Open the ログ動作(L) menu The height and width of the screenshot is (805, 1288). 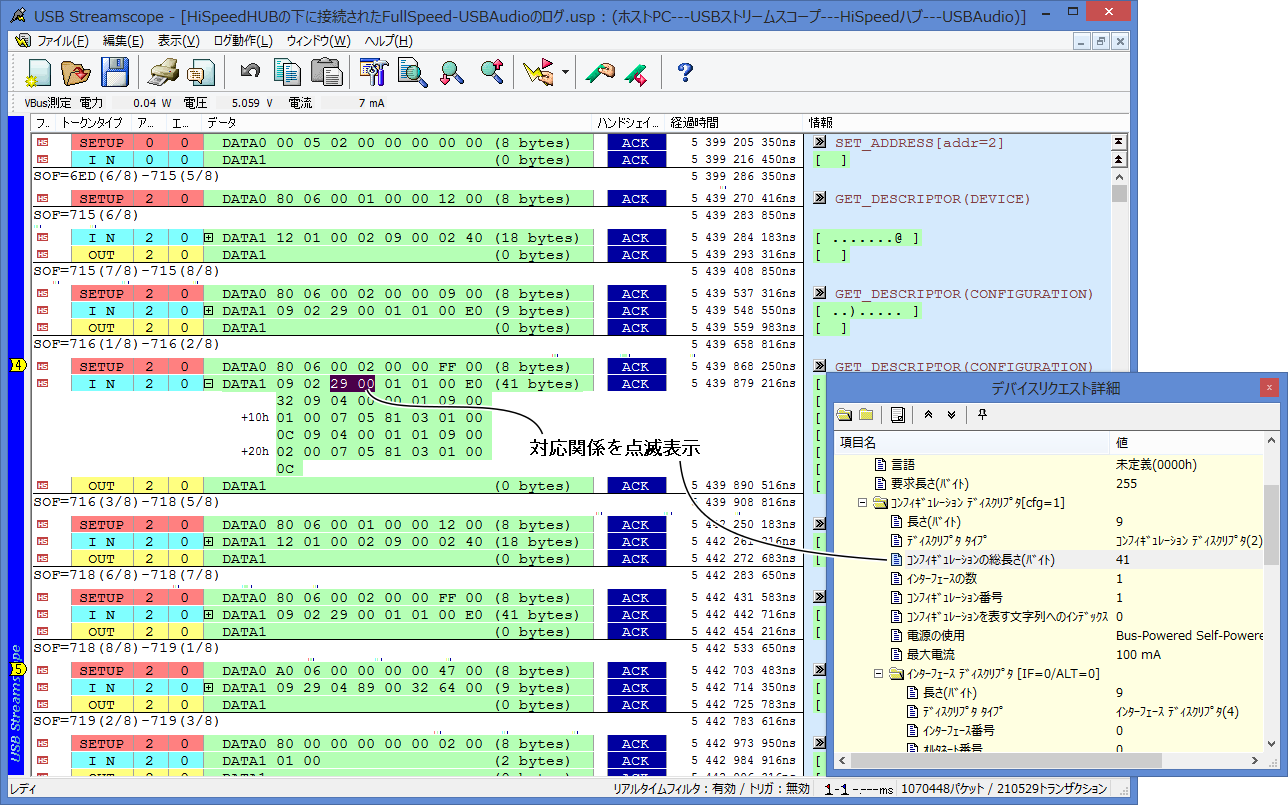(x=243, y=41)
